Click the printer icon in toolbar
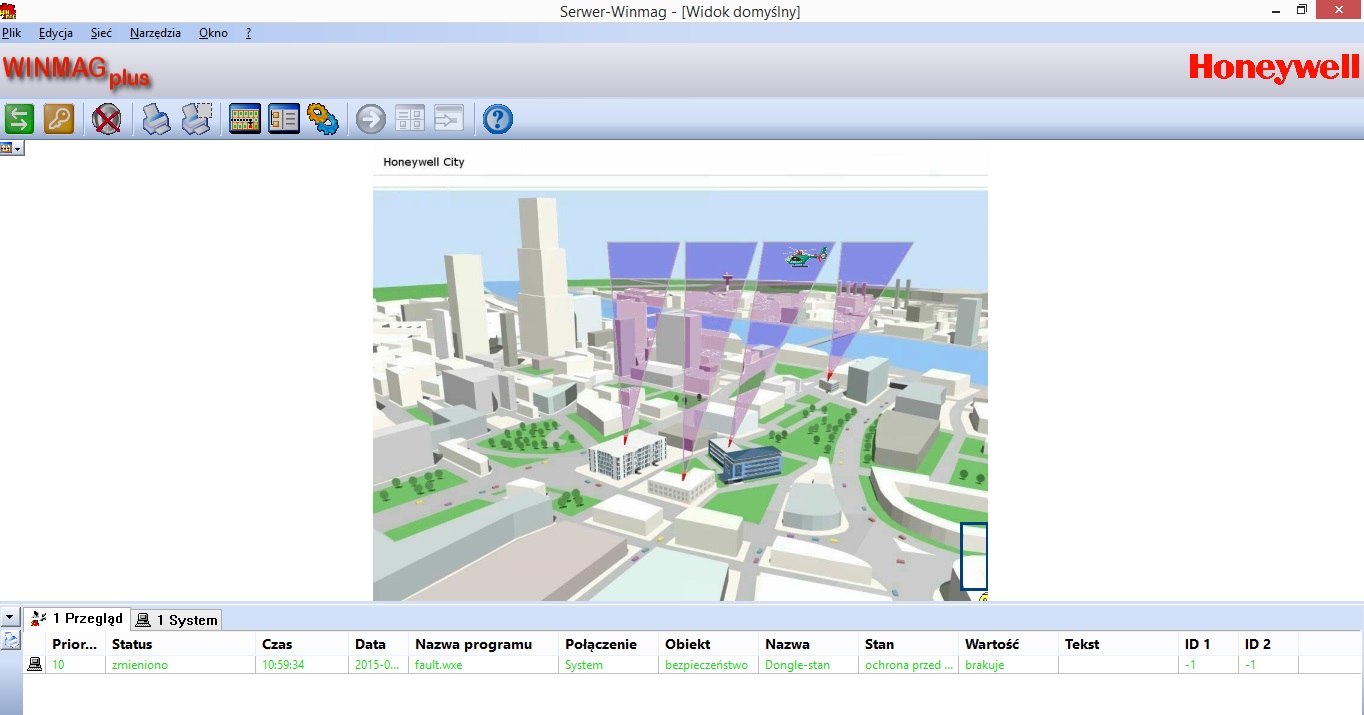This screenshot has width=1364, height=715. (x=156, y=119)
